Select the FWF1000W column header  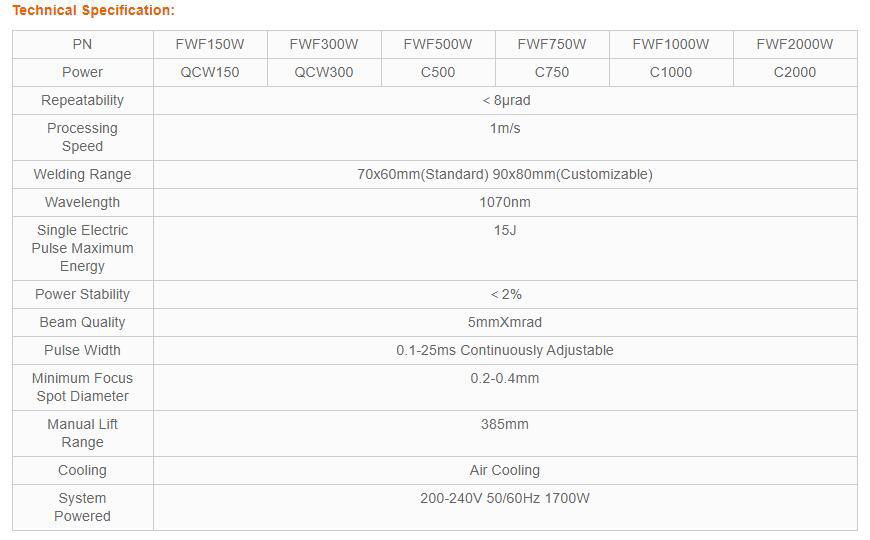coord(671,44)
